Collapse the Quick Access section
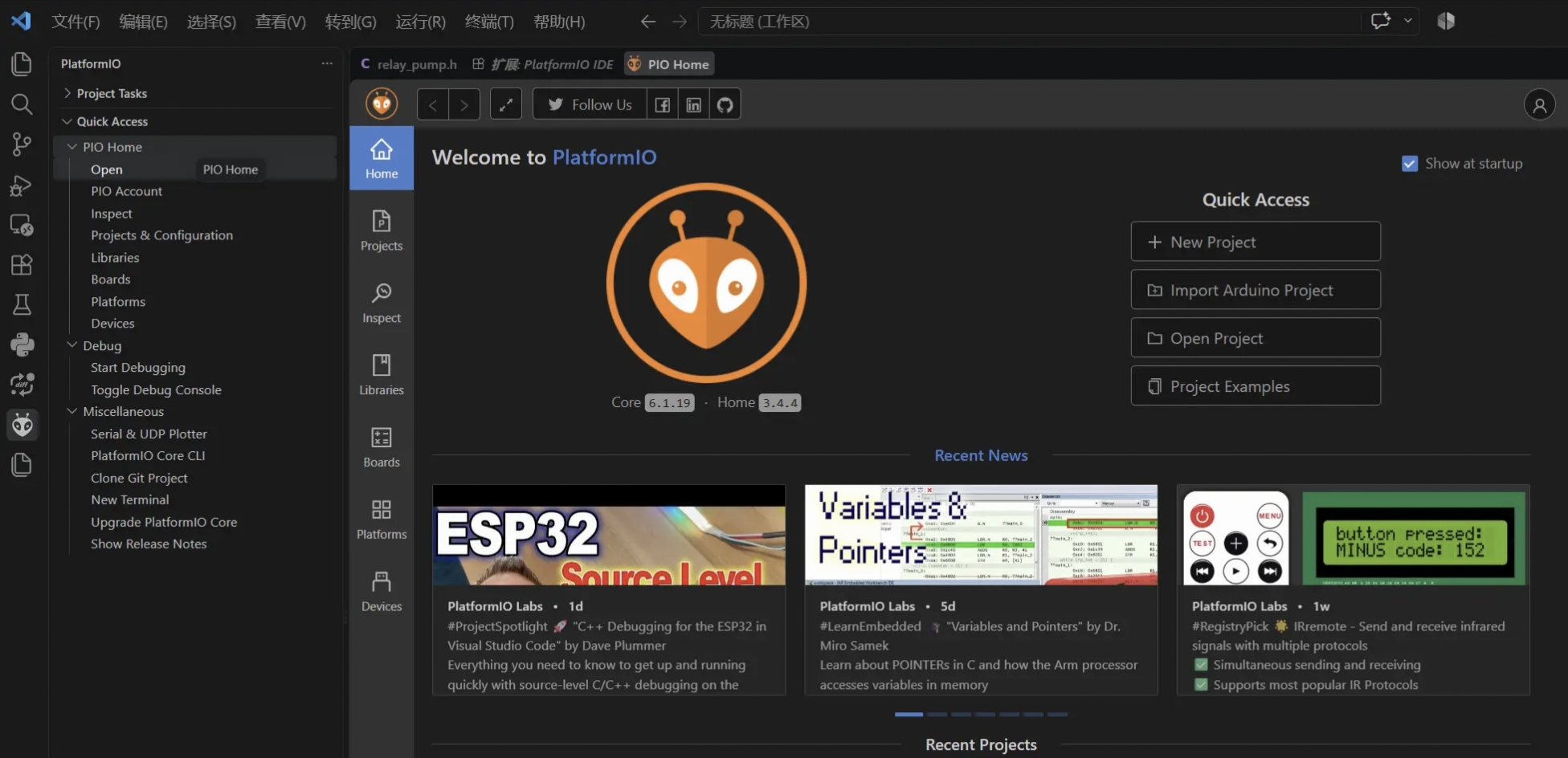1568x758 pixels. pos(67,121)
